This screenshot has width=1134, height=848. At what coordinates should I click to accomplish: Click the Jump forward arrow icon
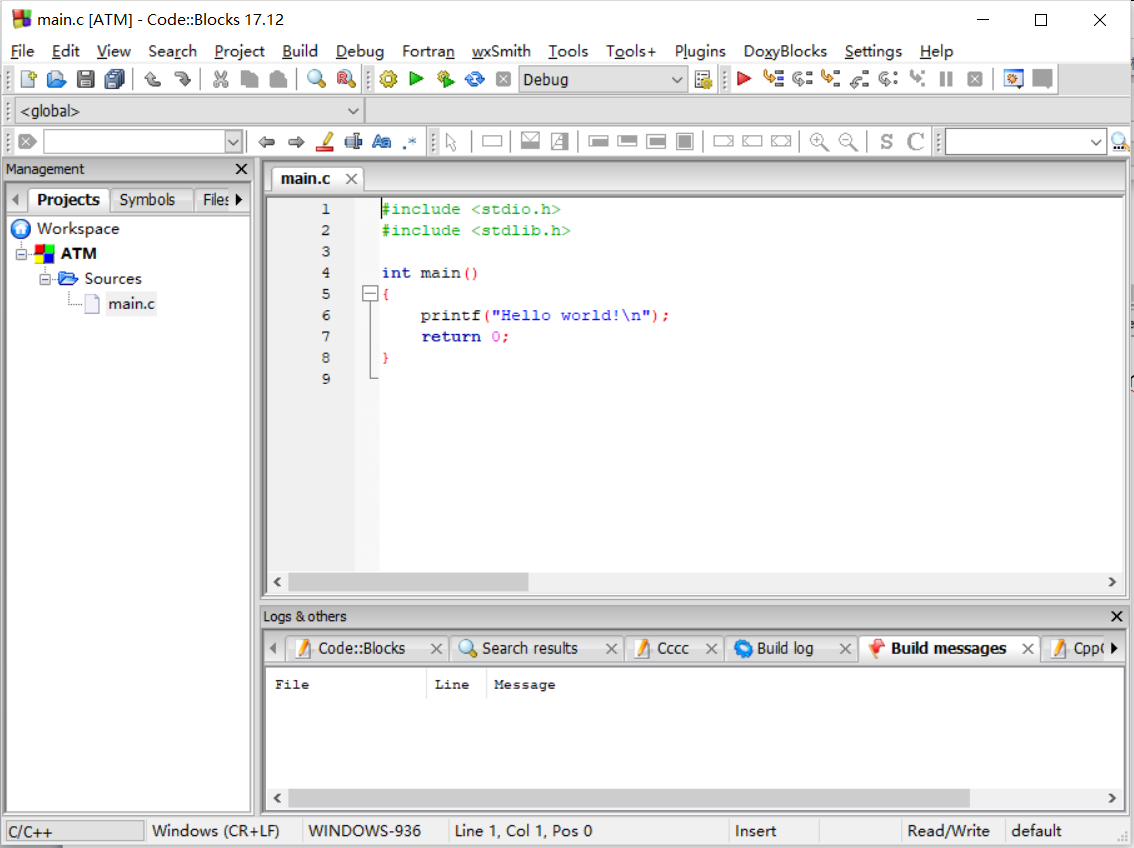tap(296, 142)
